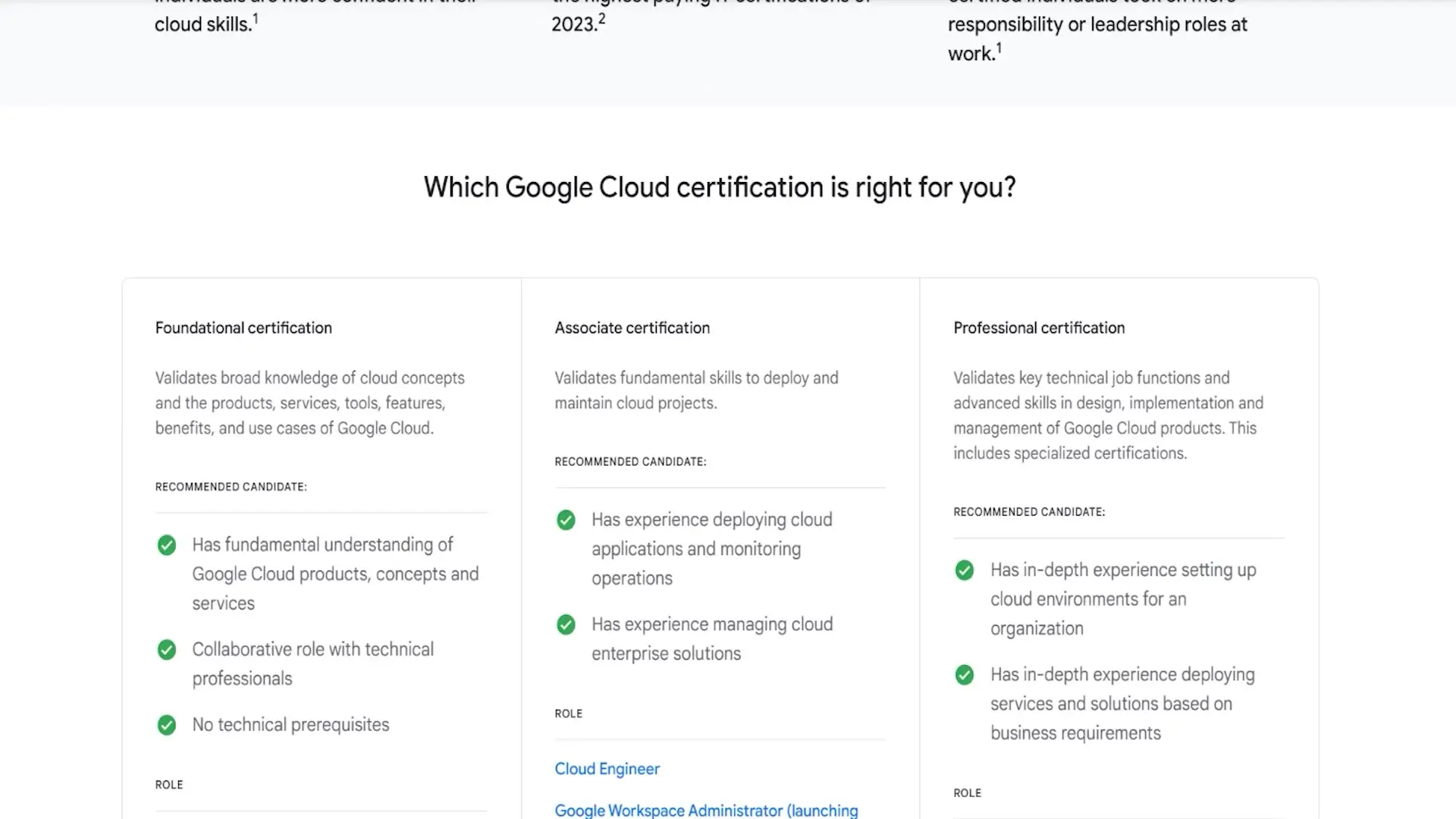Click 'Has experience managing cloud enterprise solutions' text
Screen dimensions: 1456x819
[x=712, y=639]
